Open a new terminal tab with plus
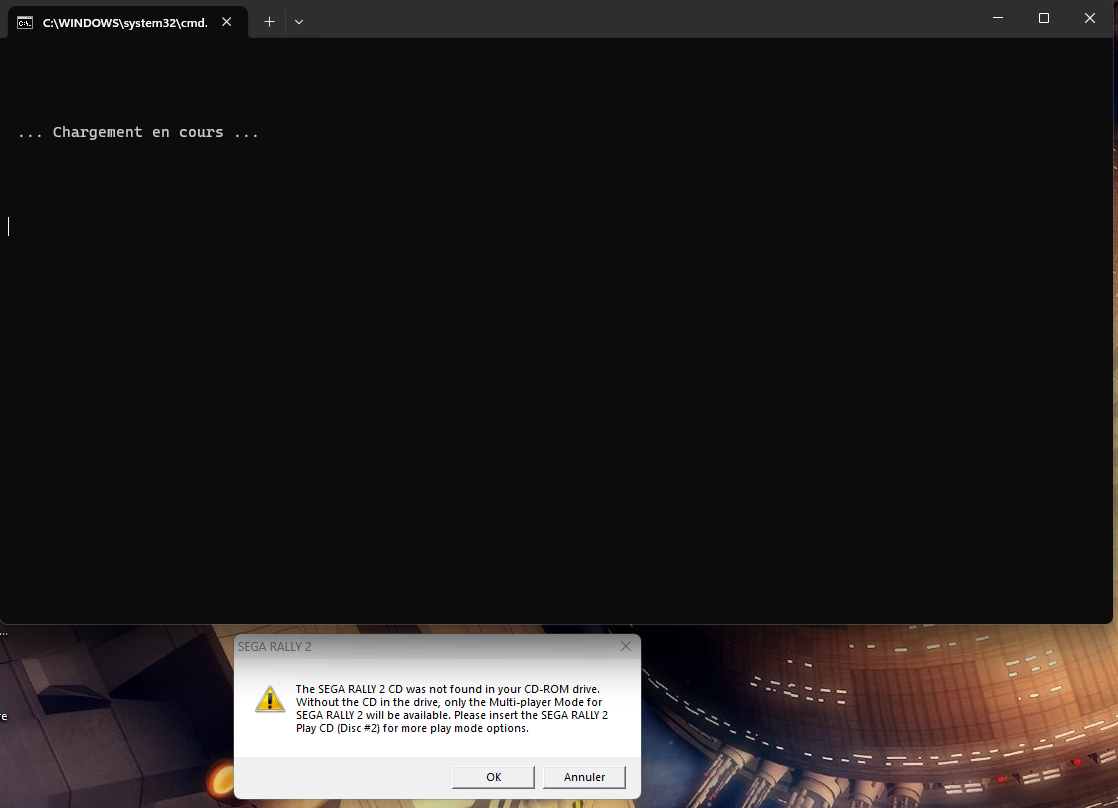This screenshot has width=1118, height=808. pyautogui.click(x=269, y=22)
